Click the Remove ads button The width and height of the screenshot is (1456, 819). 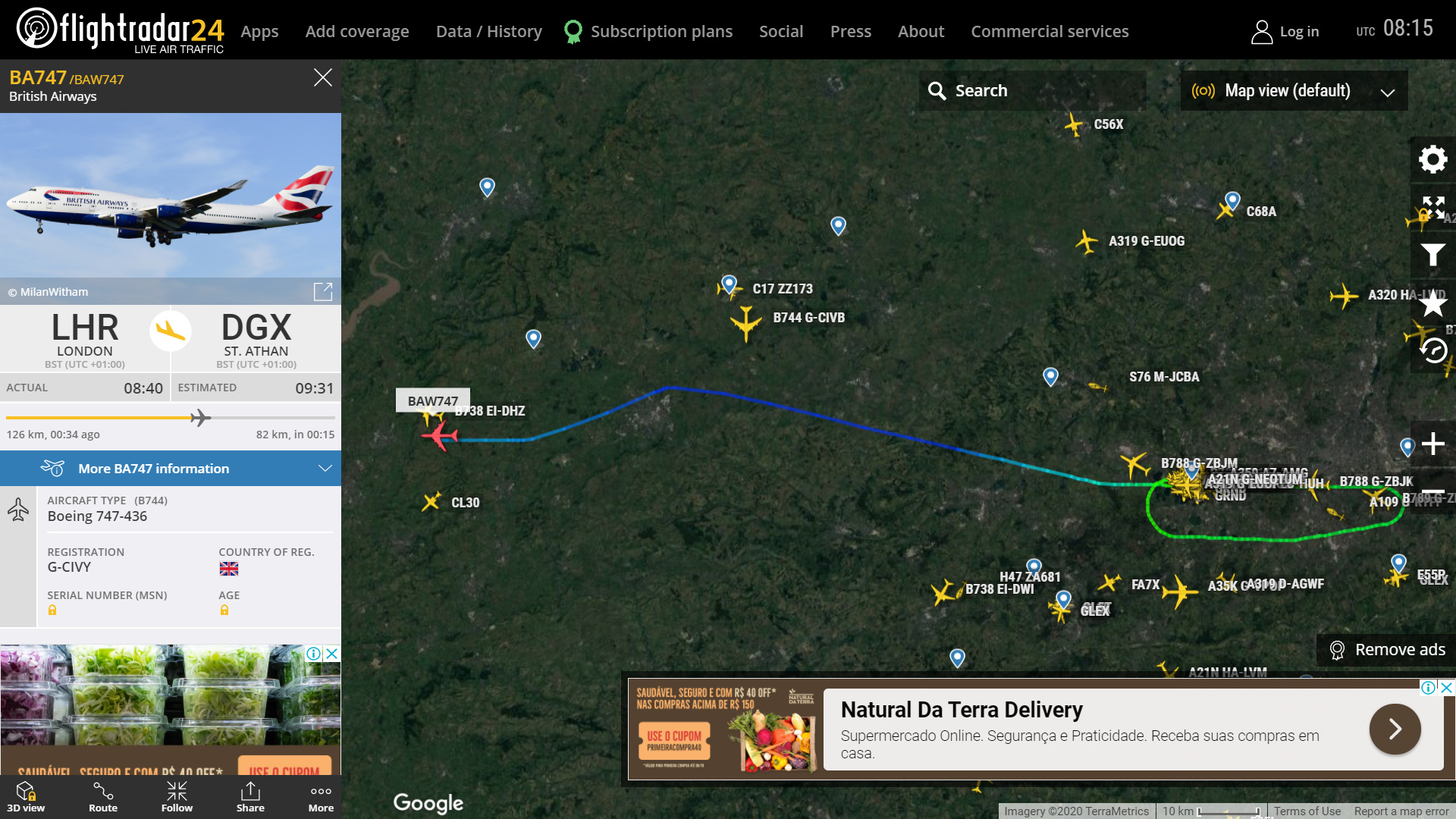coord(1386,650)
